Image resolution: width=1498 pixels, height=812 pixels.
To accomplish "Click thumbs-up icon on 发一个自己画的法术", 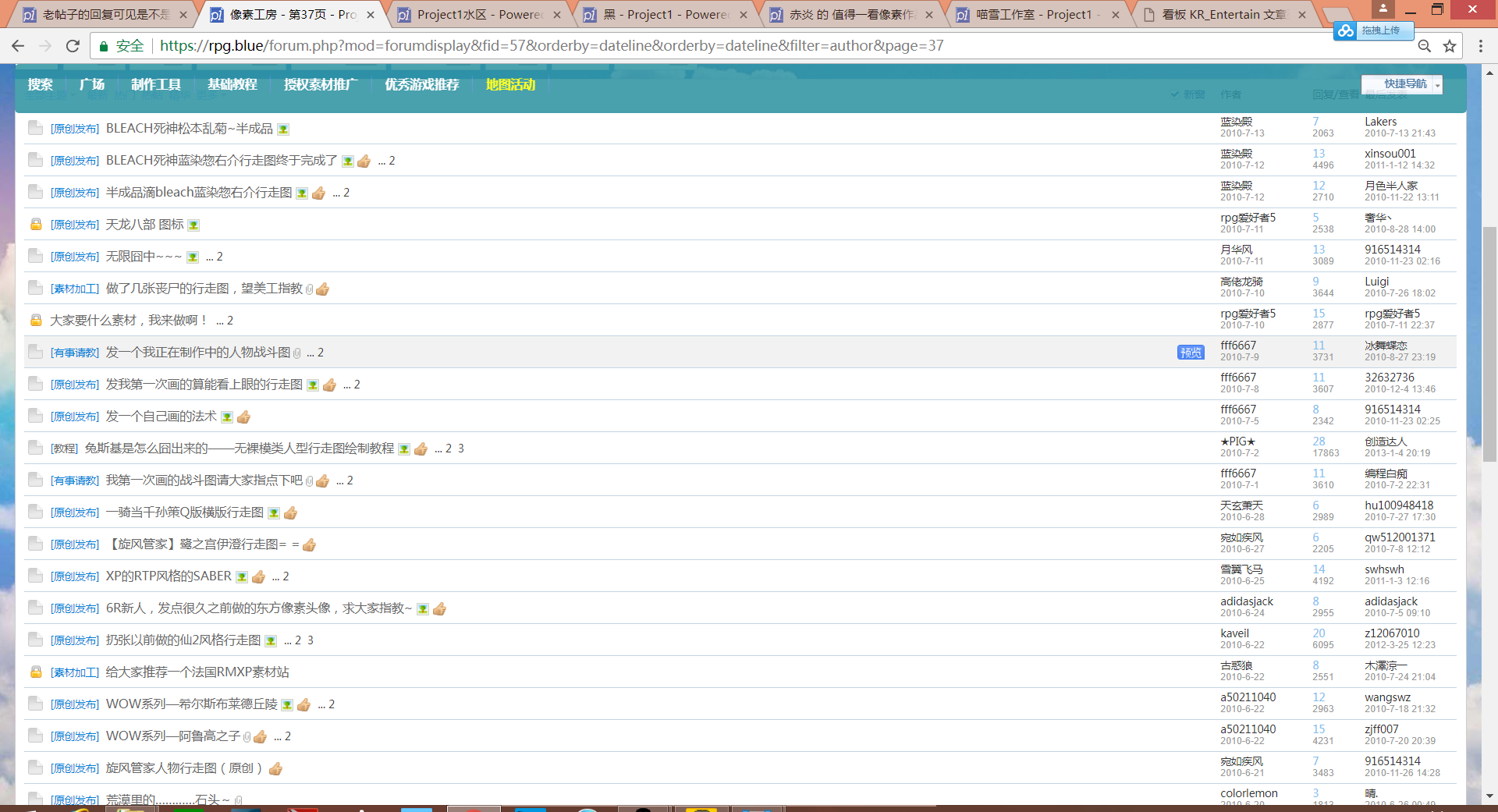I will 243,417.
